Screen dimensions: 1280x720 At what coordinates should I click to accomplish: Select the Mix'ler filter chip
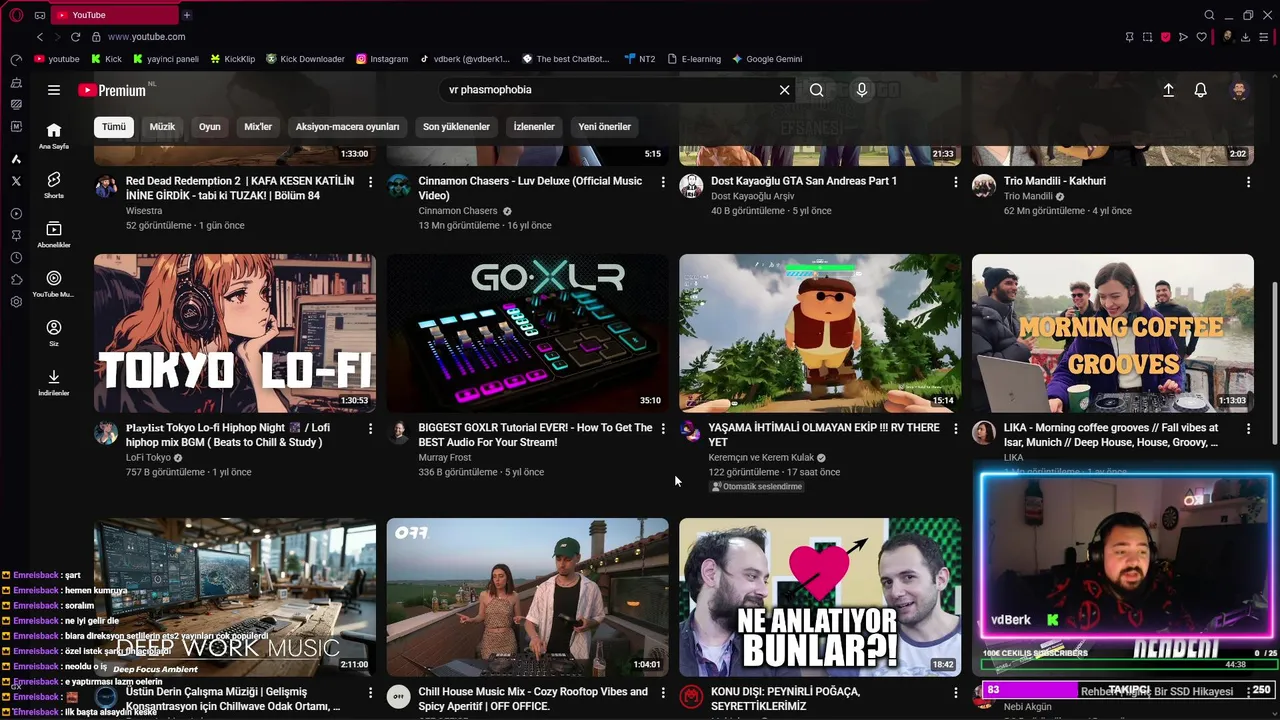coord(258,127)
